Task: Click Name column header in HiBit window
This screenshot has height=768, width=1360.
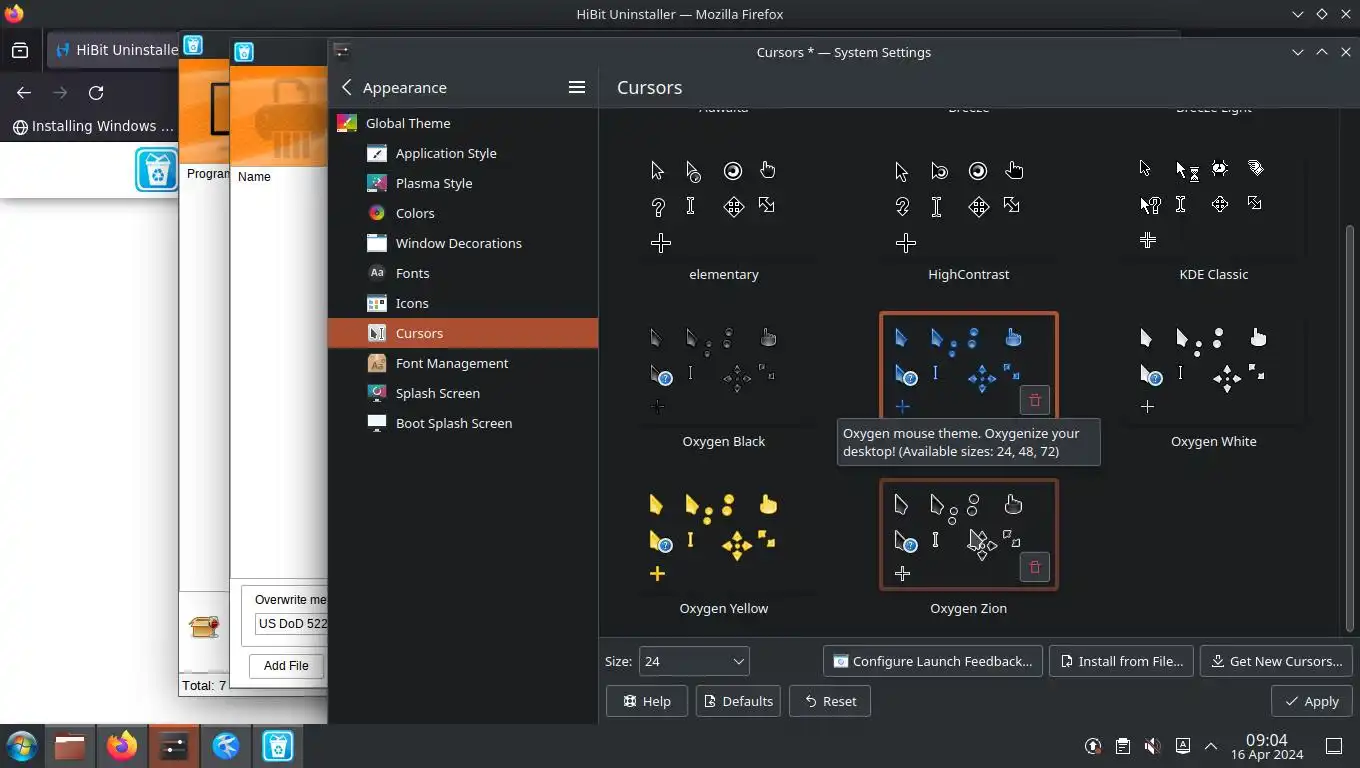Action: click(x=254, y=176)
